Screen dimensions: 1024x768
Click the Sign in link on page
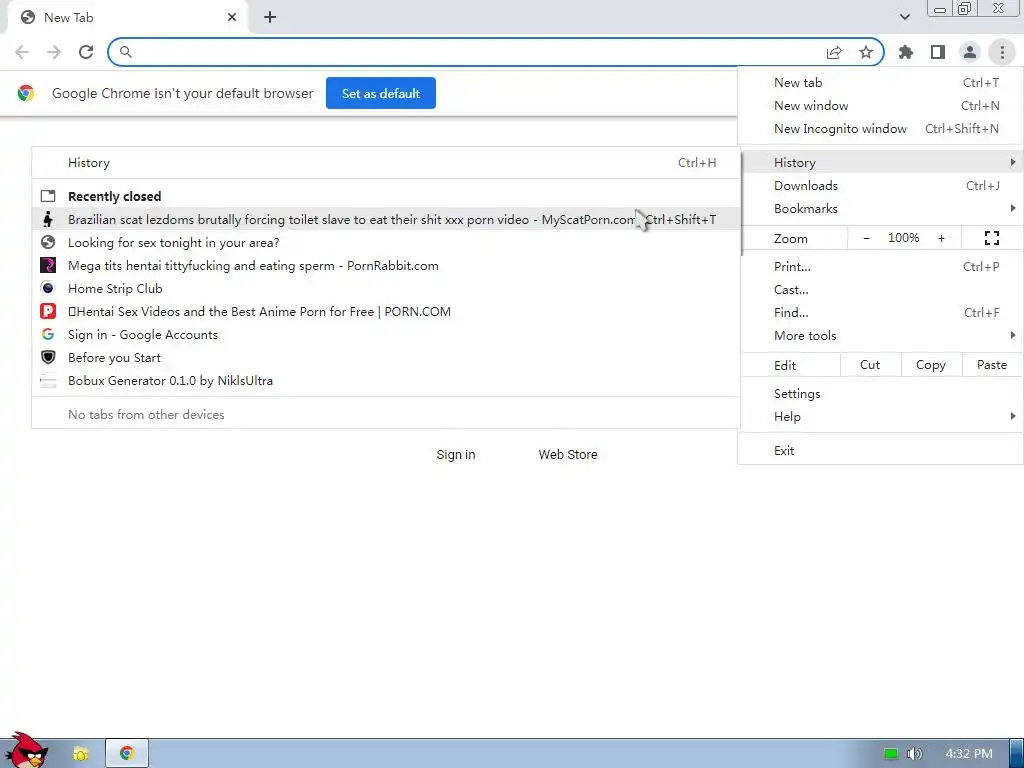coord(456,455)
